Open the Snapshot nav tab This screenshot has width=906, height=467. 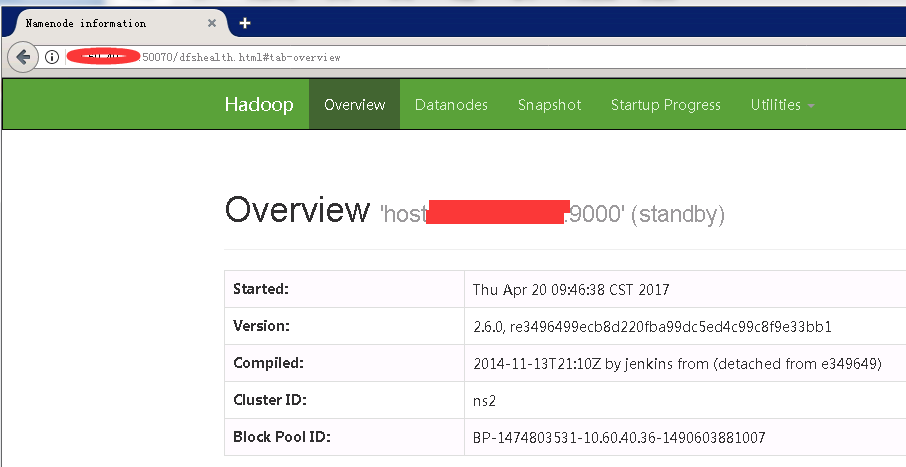[549, 105]
